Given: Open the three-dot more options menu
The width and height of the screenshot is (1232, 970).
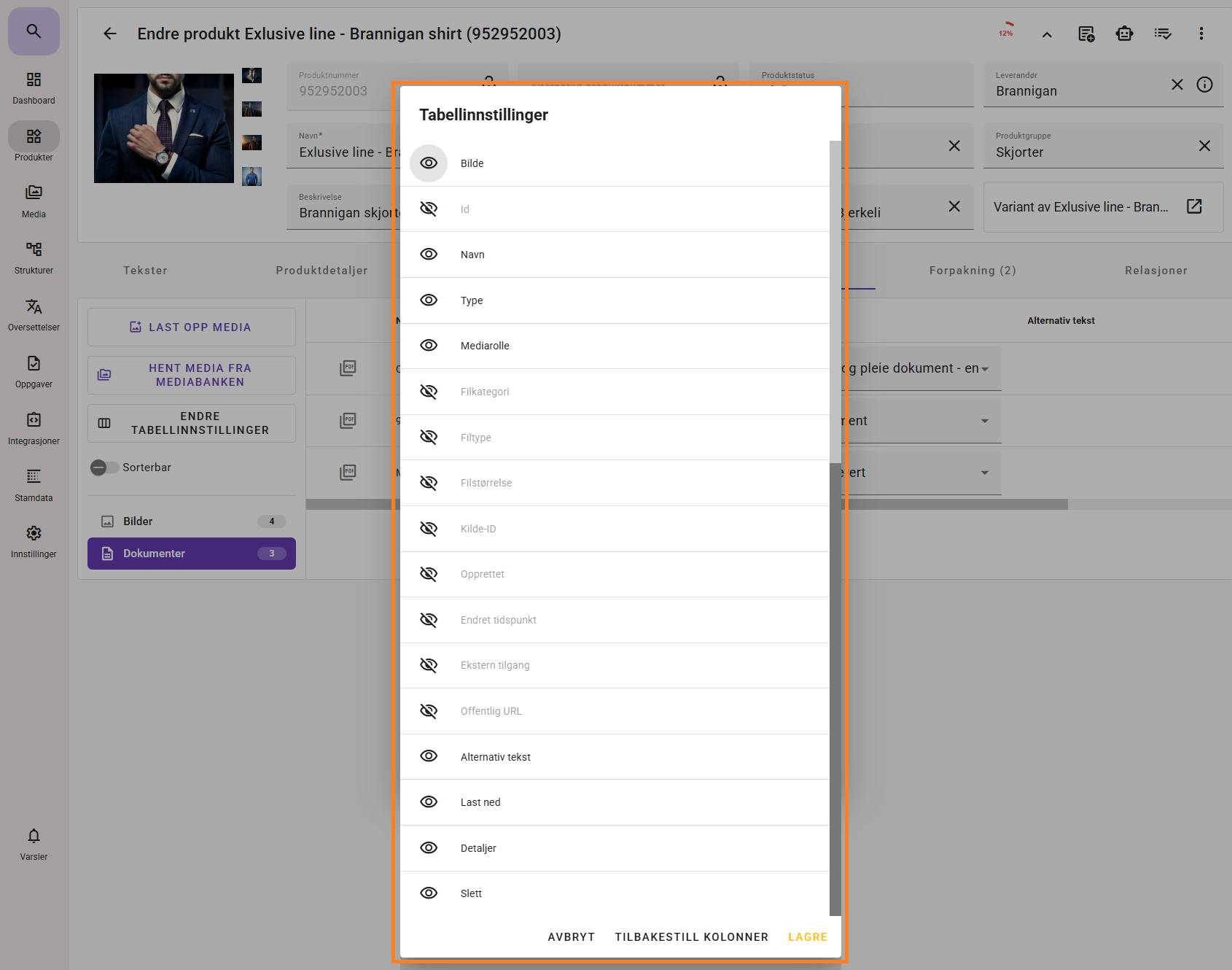Looking at the screenshot, I should click(1201, 34).
